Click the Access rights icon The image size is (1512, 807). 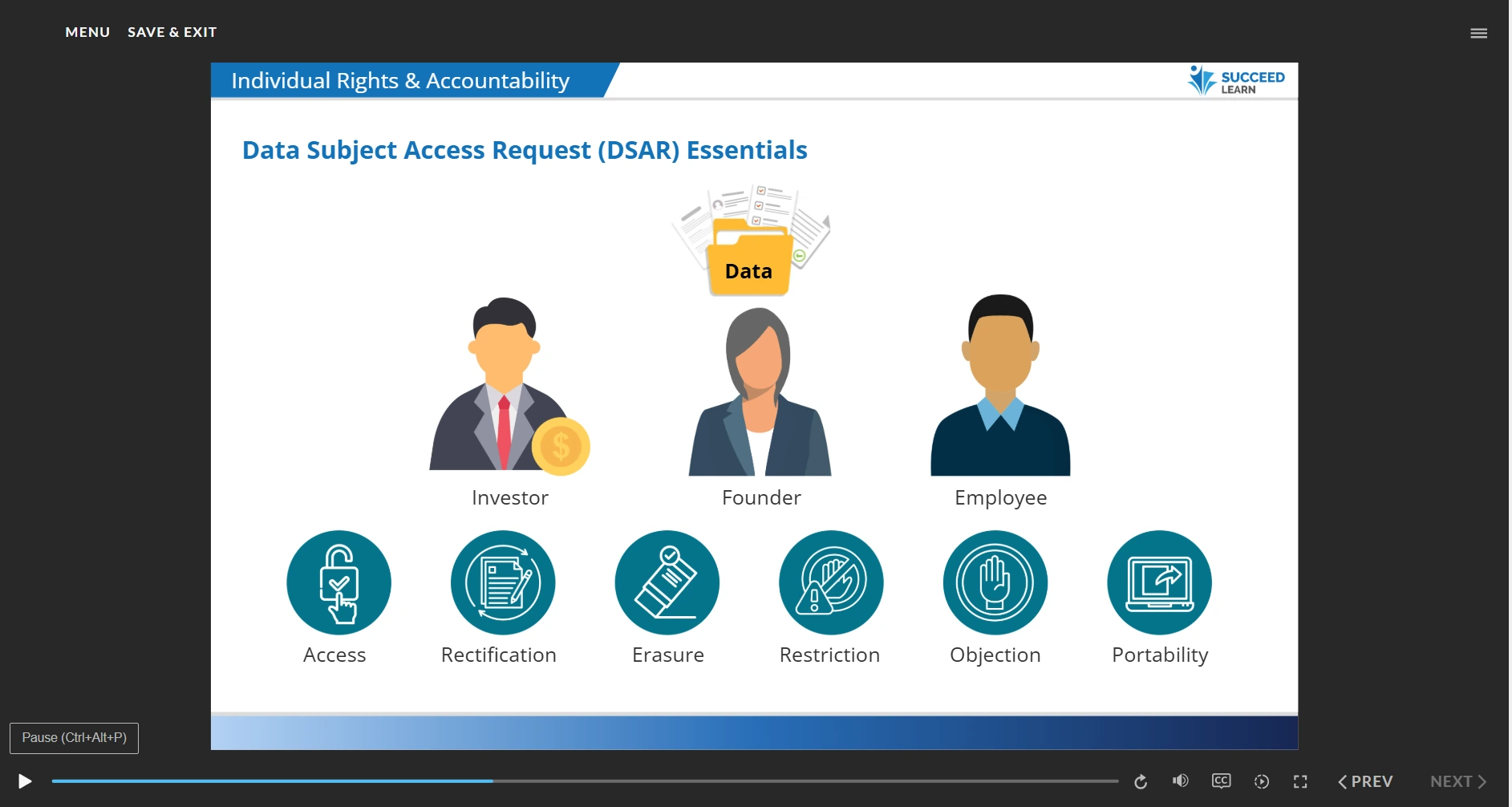click(x=338, y=582)
